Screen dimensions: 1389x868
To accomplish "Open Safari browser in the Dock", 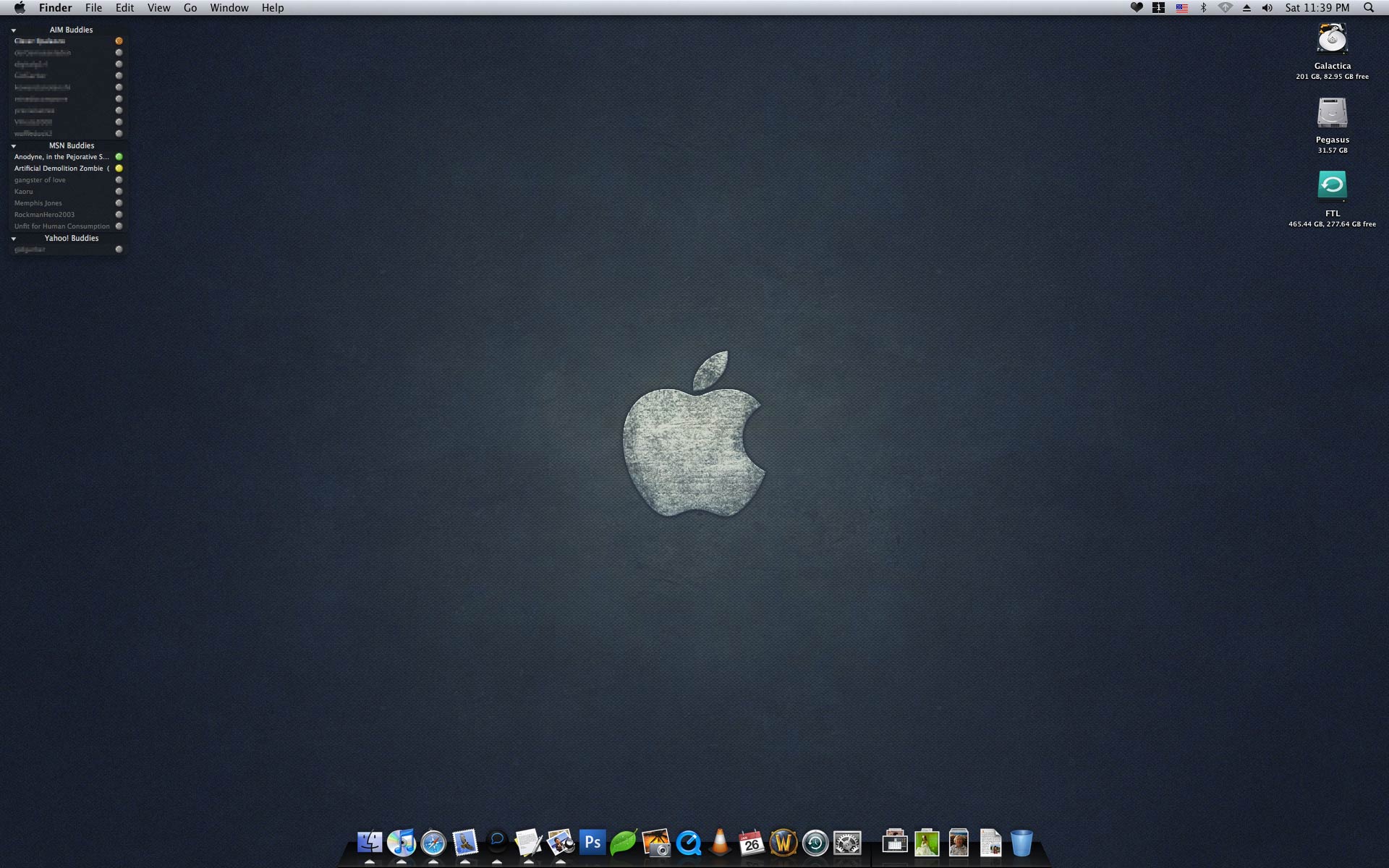I will coord(433,843).
